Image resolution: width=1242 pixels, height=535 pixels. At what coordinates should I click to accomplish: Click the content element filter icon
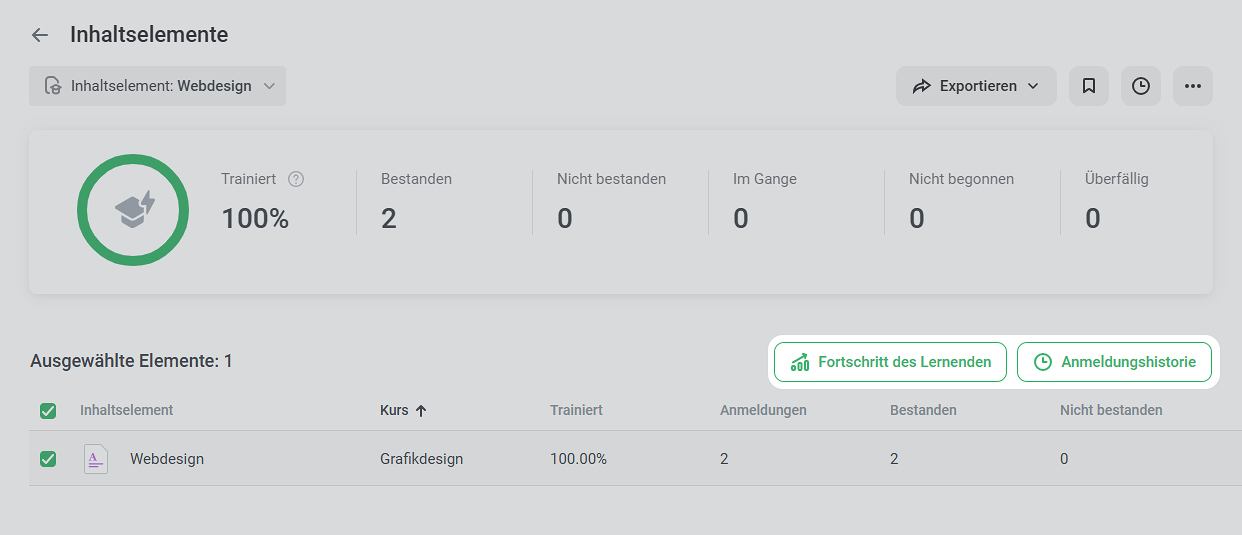click(x=53, y=86)
